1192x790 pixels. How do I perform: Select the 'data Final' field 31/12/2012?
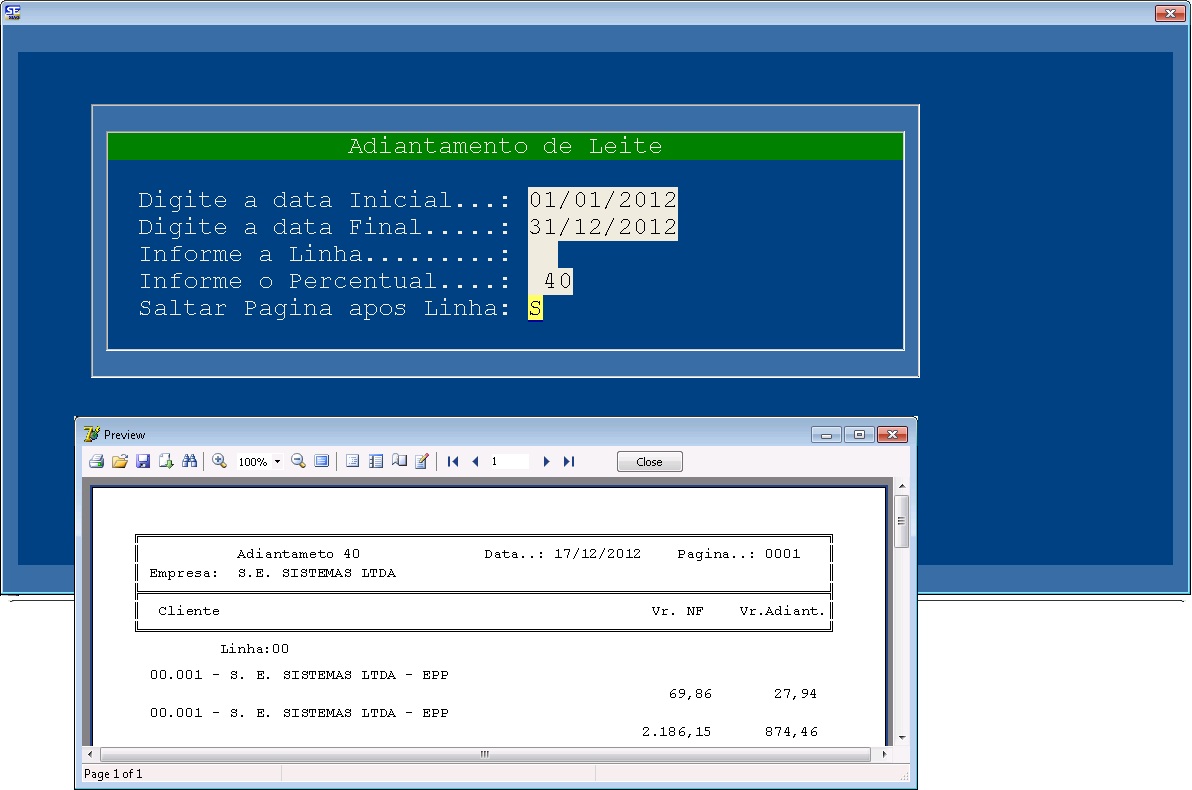coord(602,227)
